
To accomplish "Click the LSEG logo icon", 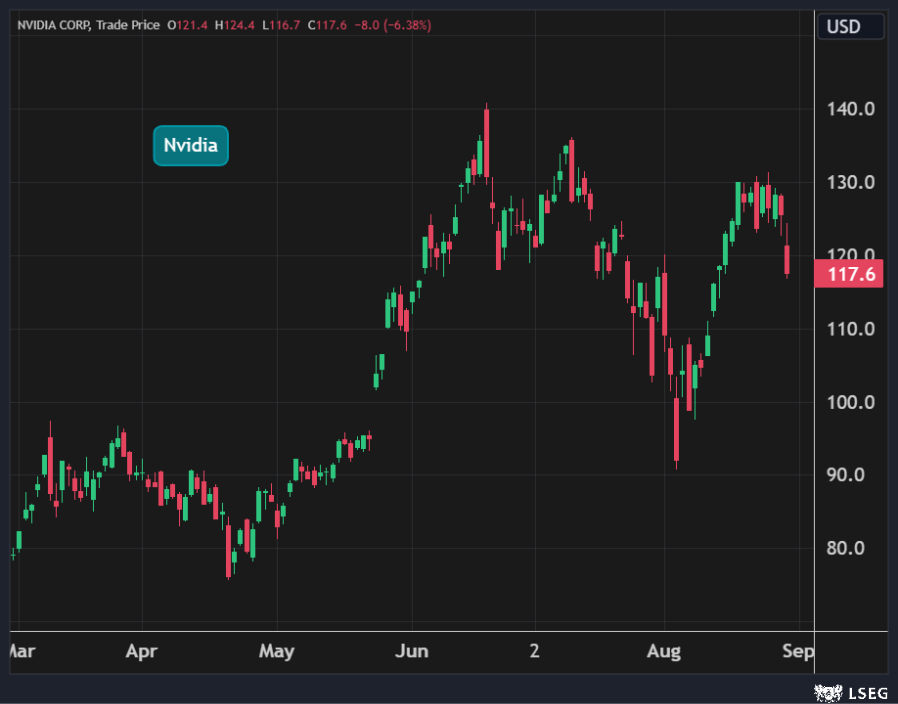I will 826,691.
